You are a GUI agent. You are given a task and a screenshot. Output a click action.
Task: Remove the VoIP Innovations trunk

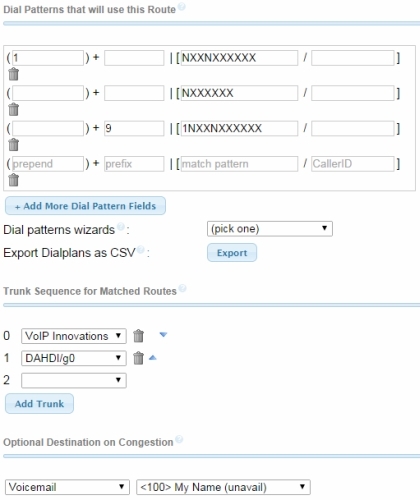click(x=138, y=336)
